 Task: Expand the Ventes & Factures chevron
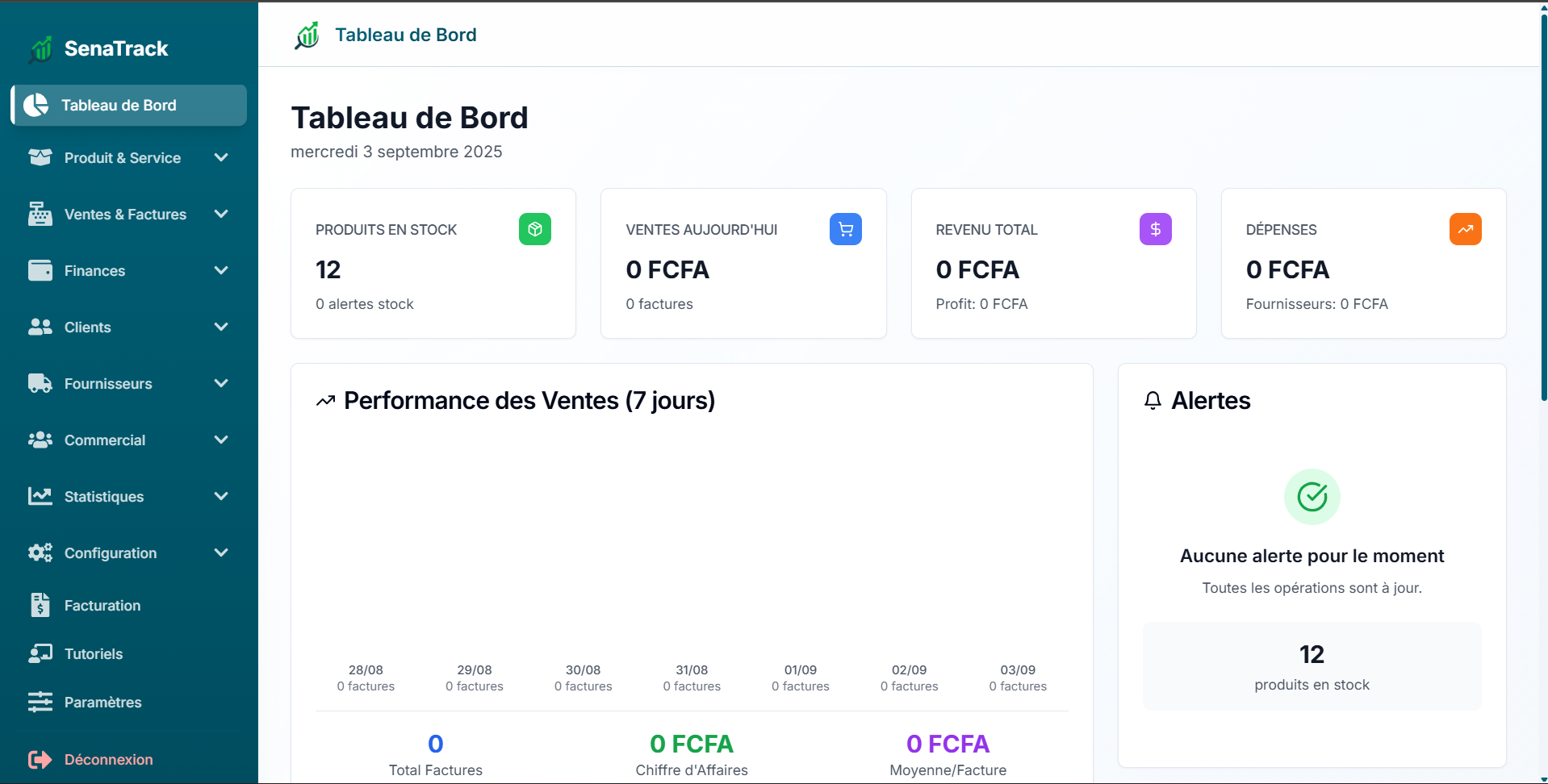[x=221, y=214]
